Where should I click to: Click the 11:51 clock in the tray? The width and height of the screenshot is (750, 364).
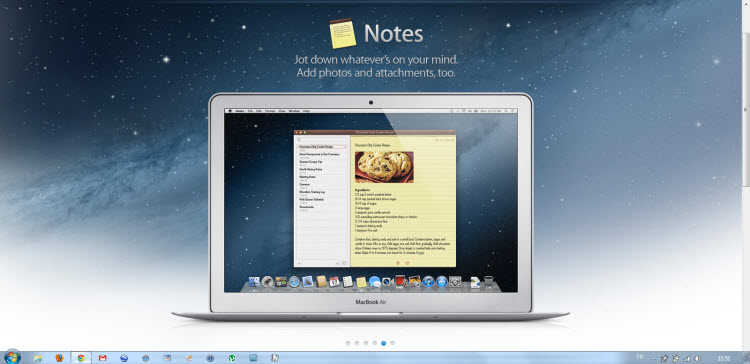[723, 358]
